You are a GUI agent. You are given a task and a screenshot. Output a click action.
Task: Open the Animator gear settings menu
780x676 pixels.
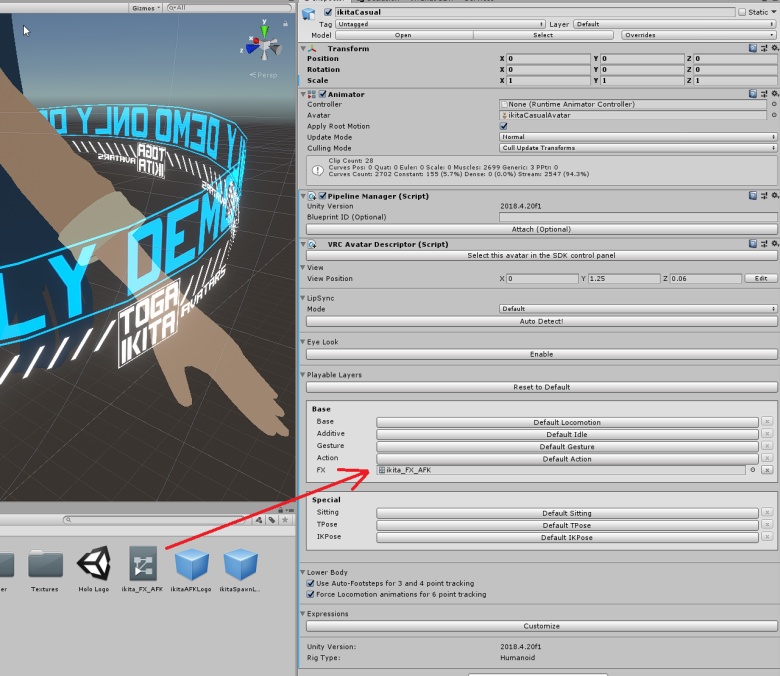[x=775, y=94]
